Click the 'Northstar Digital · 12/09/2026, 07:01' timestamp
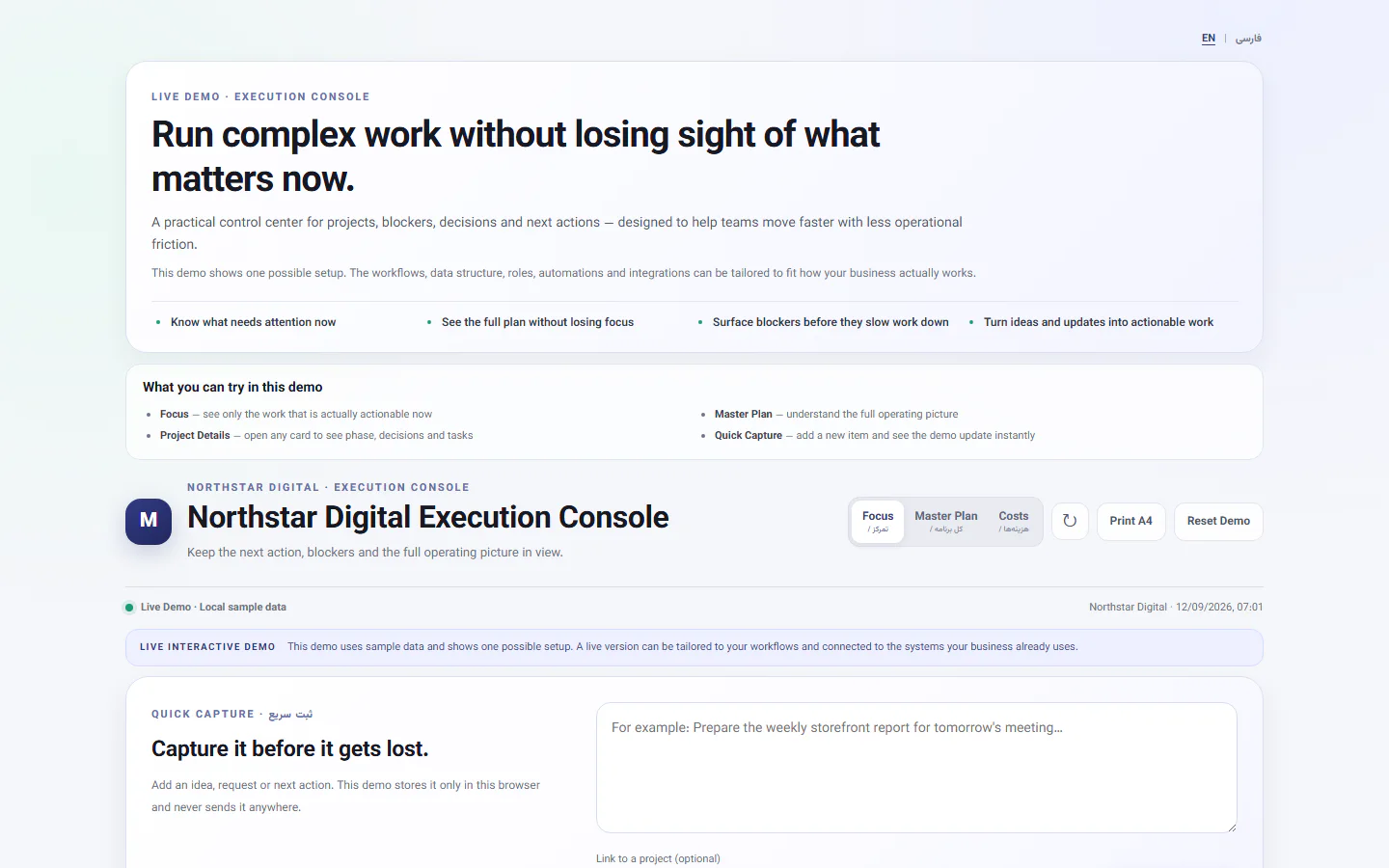The width and height of the screenshot is (1389, 868). 1176,608
